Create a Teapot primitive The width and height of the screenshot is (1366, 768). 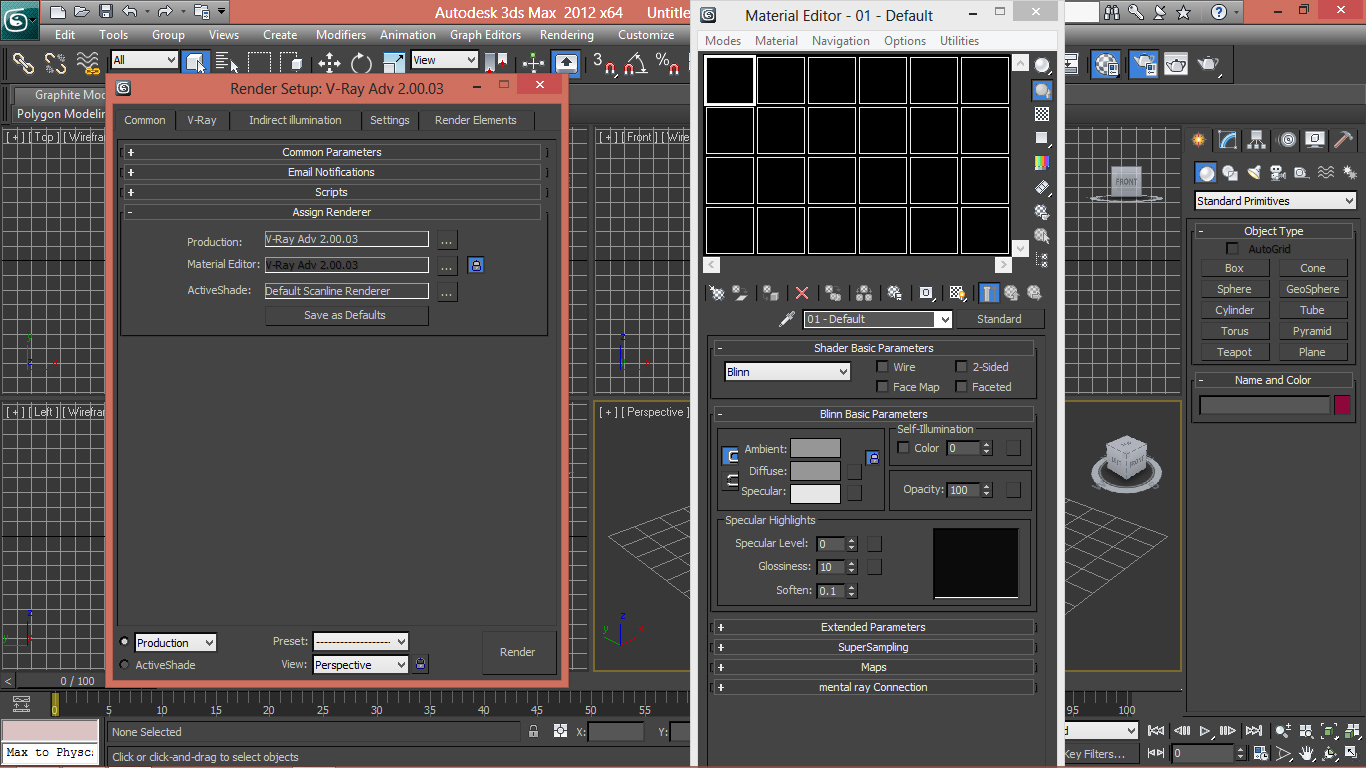tap(1234, 352)
